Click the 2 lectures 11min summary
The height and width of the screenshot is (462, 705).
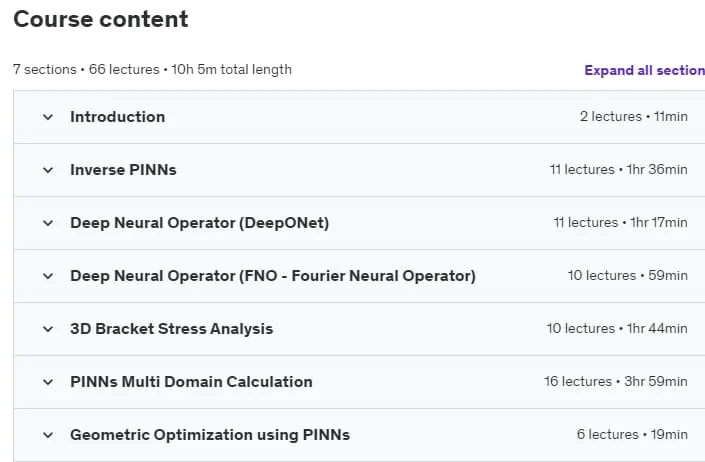[634, 117]
